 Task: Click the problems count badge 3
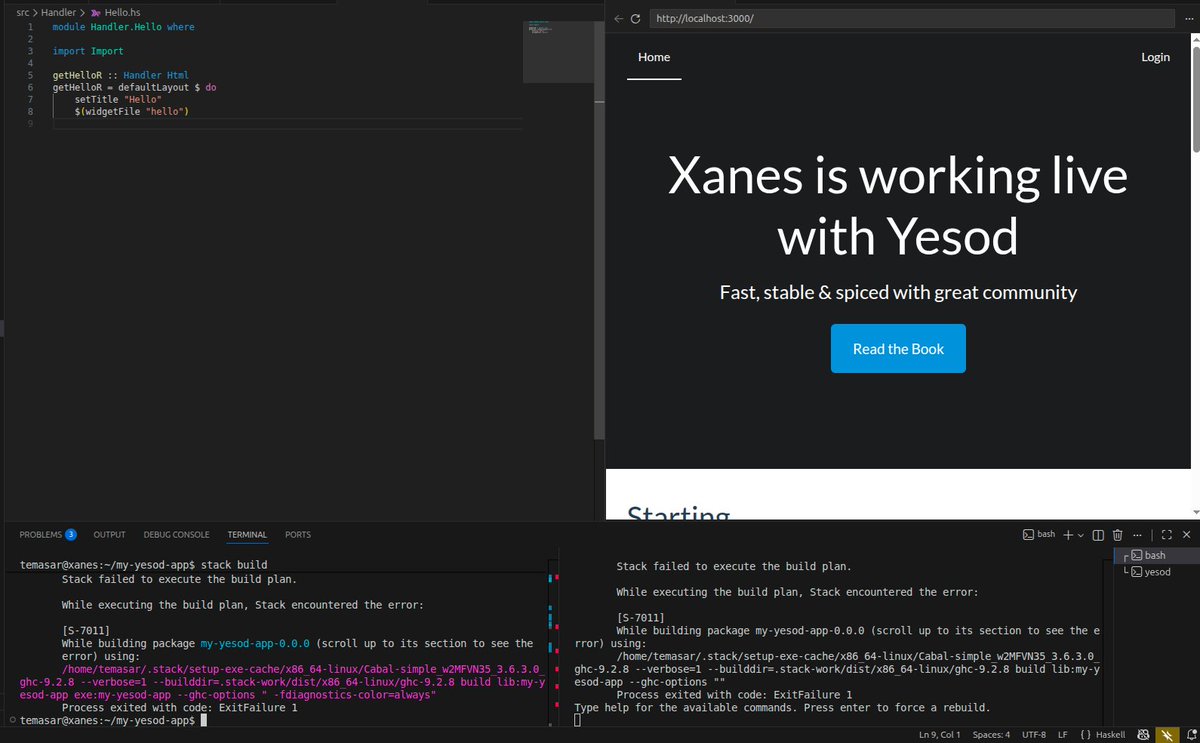pyautogui.click(x=71, y=534)
